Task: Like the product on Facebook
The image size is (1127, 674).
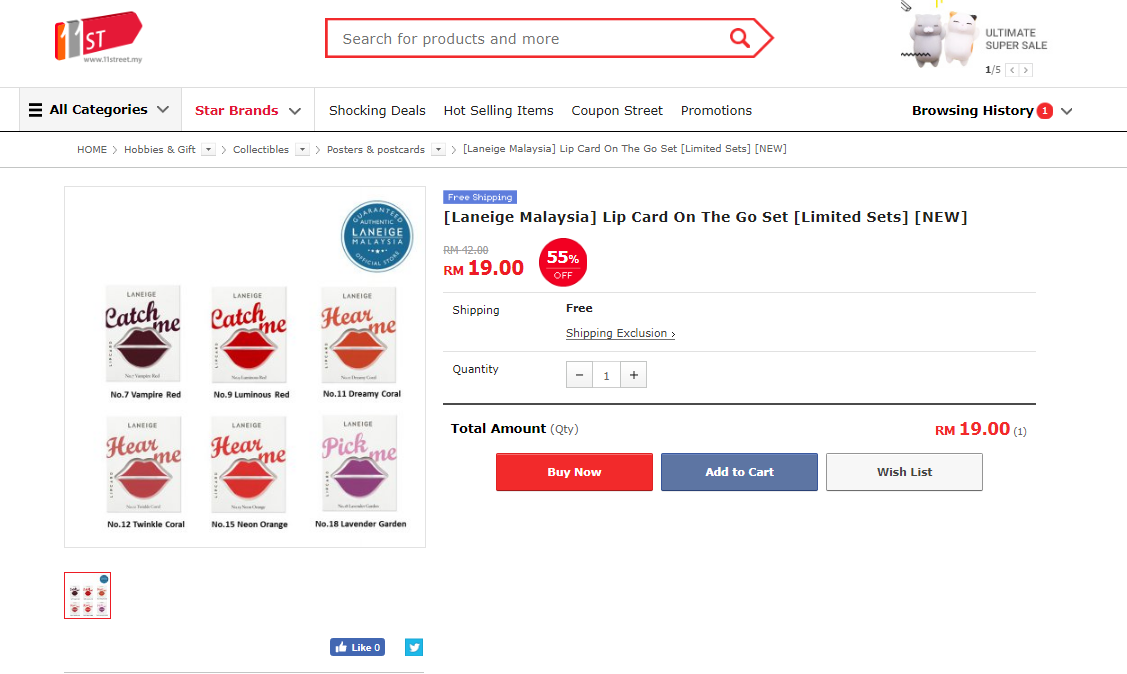Action: [357, 647]
